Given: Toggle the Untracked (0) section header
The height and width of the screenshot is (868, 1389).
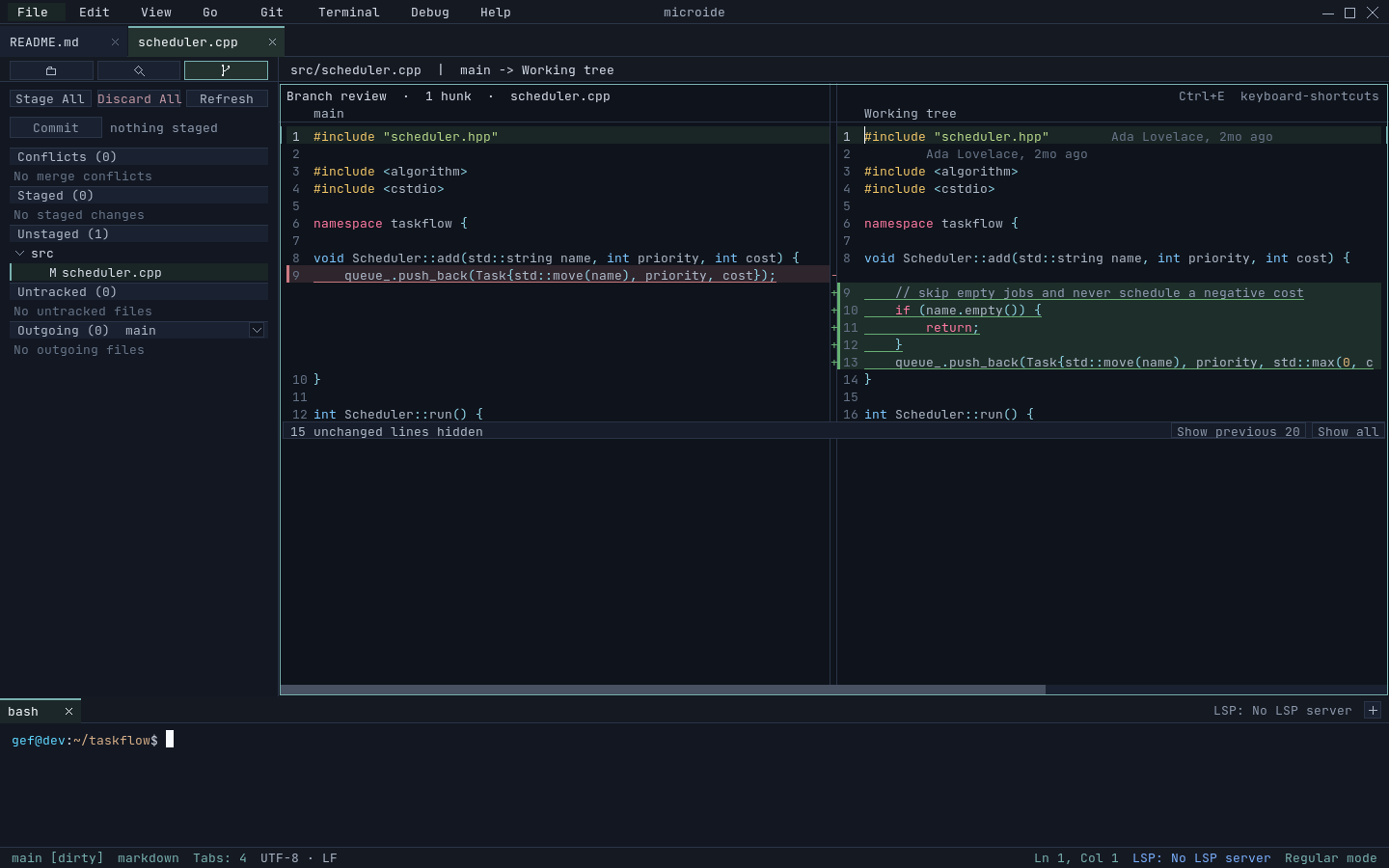Looking at the screenshot, I should pyautogui.click(x=139, y=292).
